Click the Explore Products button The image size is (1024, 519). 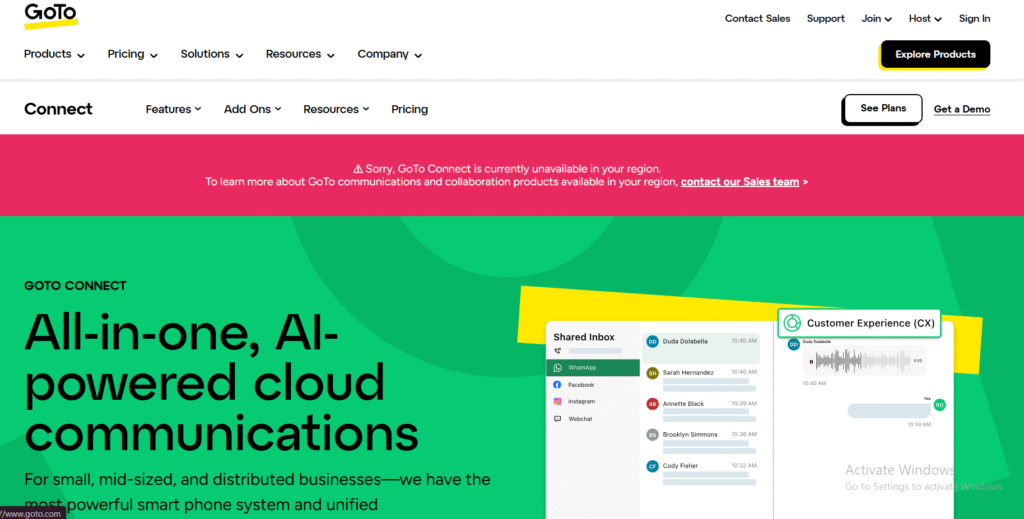coord(935,54)
